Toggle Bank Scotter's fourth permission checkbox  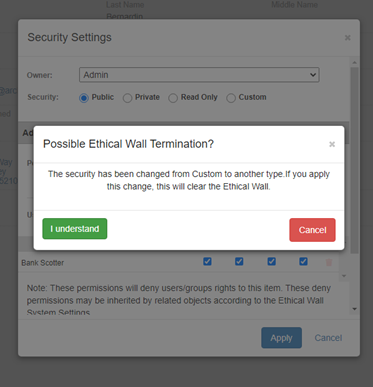click(x=303, y=261)
